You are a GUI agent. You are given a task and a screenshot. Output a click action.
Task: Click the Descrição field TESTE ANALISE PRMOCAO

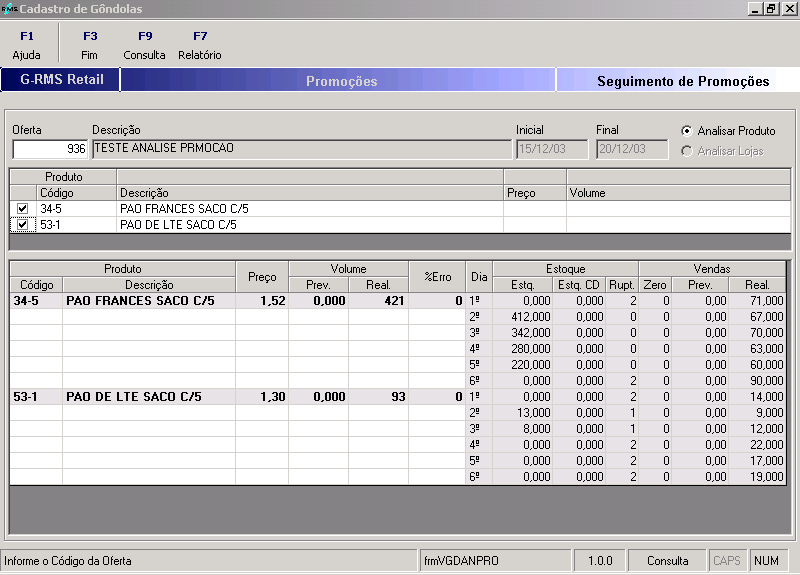[302, 149]
